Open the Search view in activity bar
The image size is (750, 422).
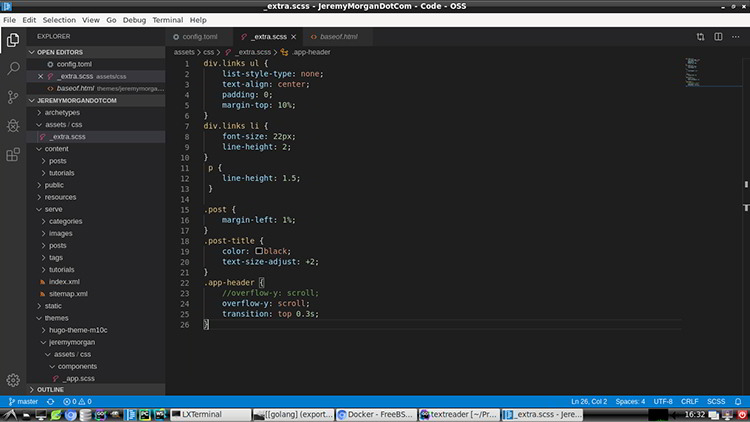pos(13,68)
